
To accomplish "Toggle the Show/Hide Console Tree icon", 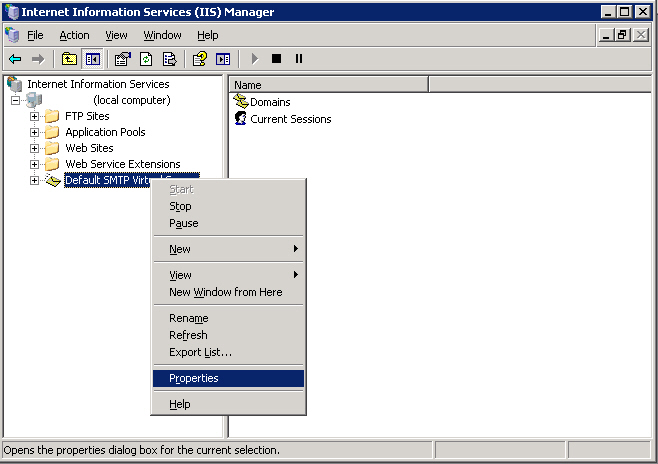I will coord(91,59).
